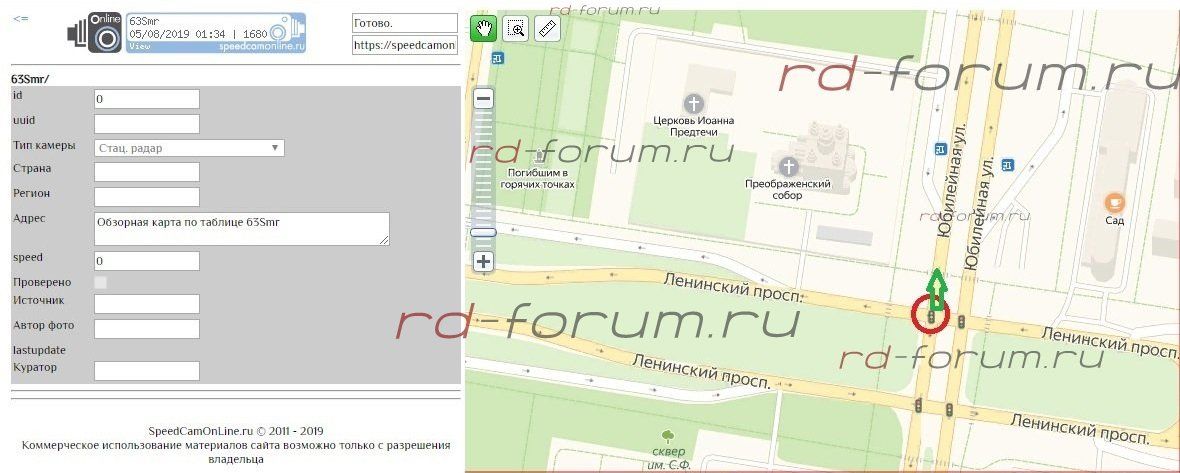Click the map zoom level slider handle
Screen dimensions: 1180x473
click(483, 232)
